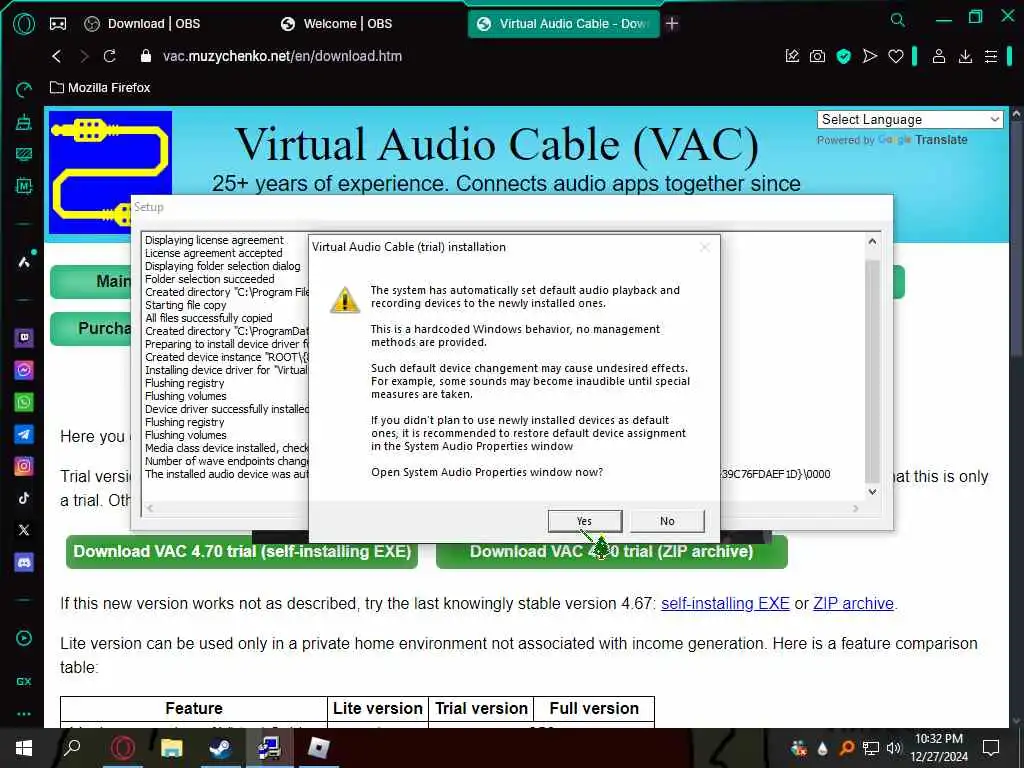Download VAC trial ZIP archive
This screenshot has height=768, width=1024.
[611, 552]
